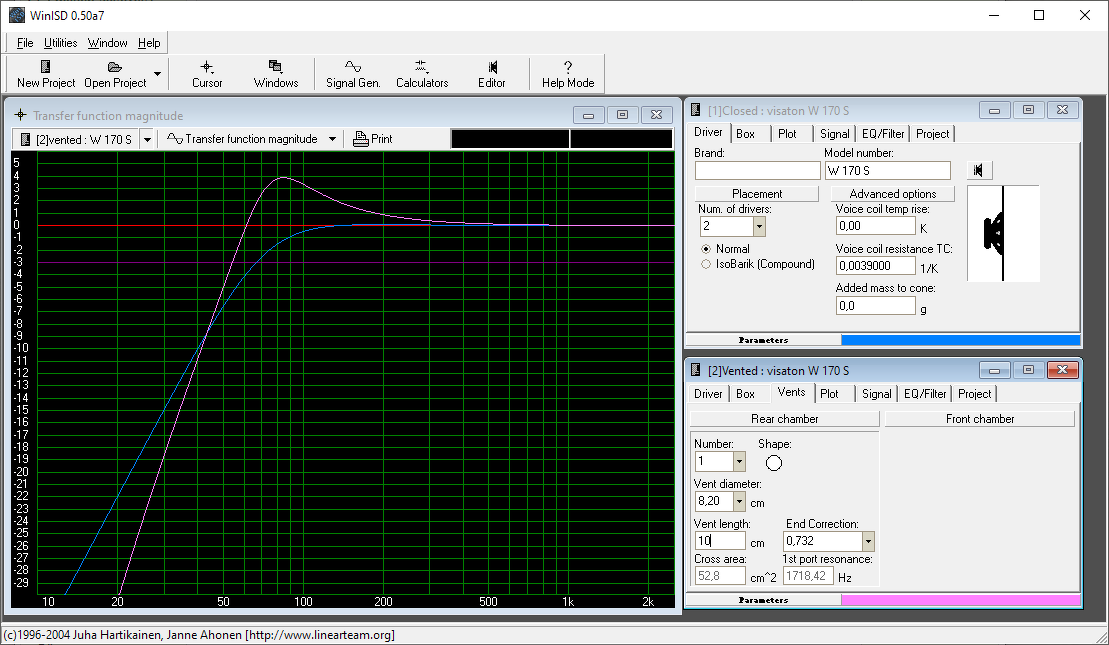Viewport: 1109px width, 645px height.
Task: Switch to EQ/Filter tab in Closed project
Action: coord(883,134)
